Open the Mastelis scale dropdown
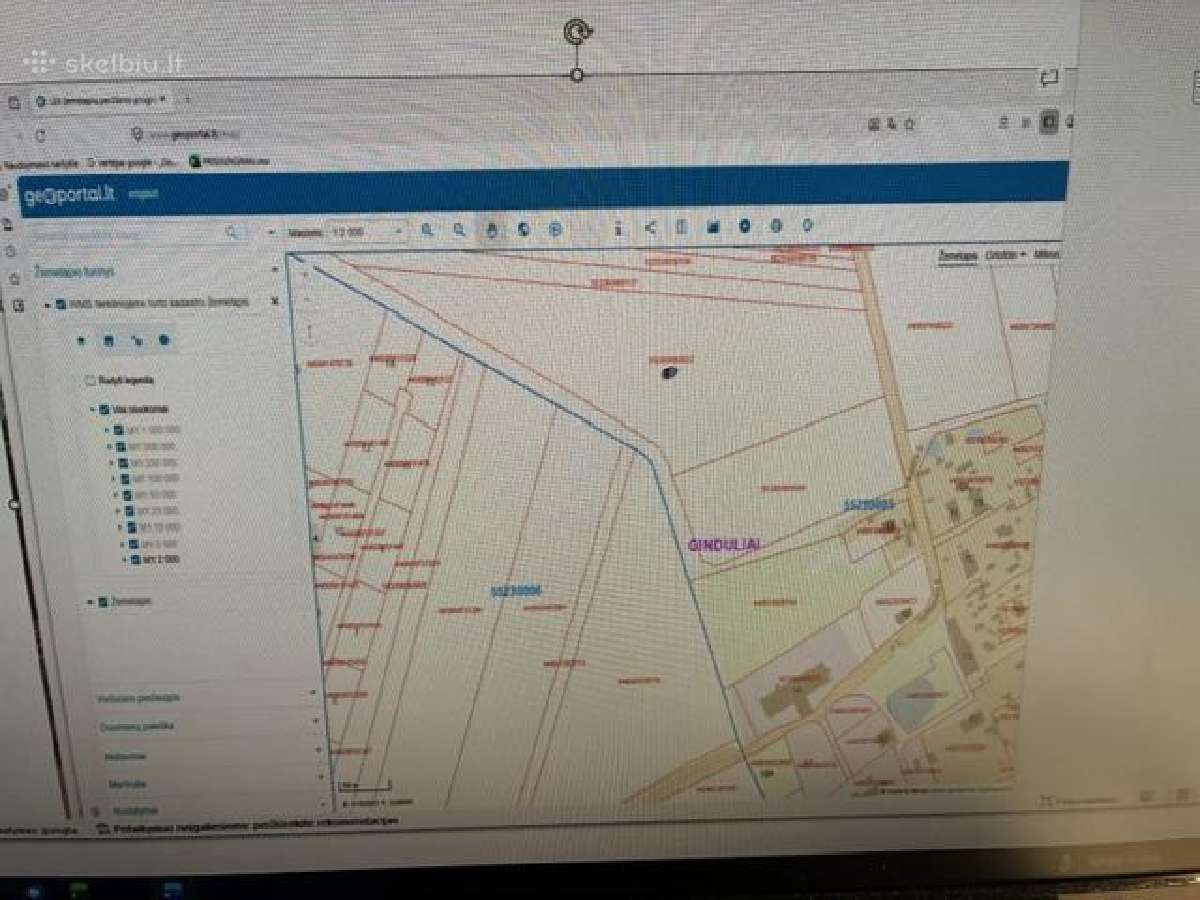Image resolution: width=1200 pixels, height=900 pixels. (366, 231)
